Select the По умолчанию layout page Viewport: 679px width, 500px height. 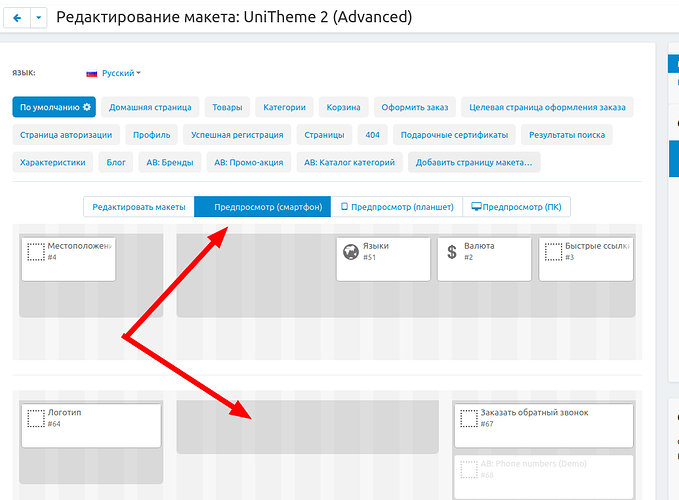pos(54,107)
